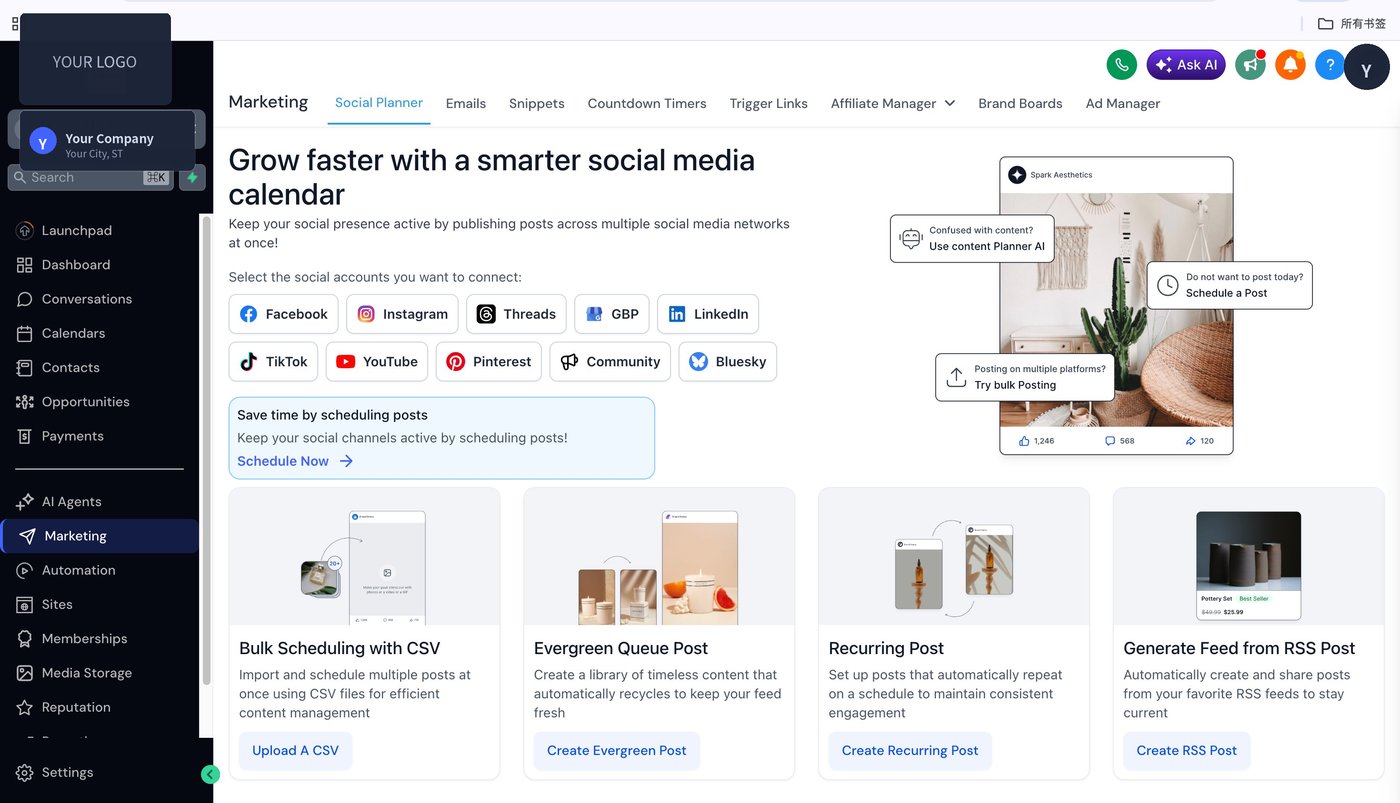
Task: Connect a TikTok account
Action: click(274, 362)
